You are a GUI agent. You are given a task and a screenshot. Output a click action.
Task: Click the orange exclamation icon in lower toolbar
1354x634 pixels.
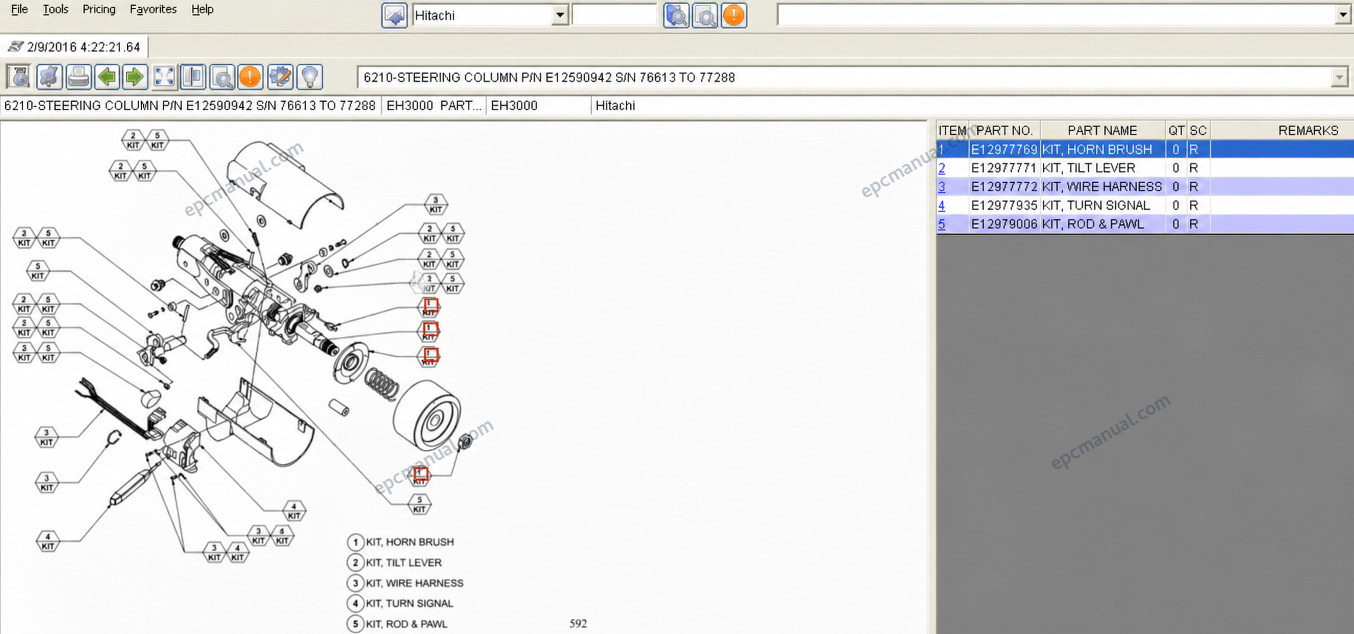250,77
